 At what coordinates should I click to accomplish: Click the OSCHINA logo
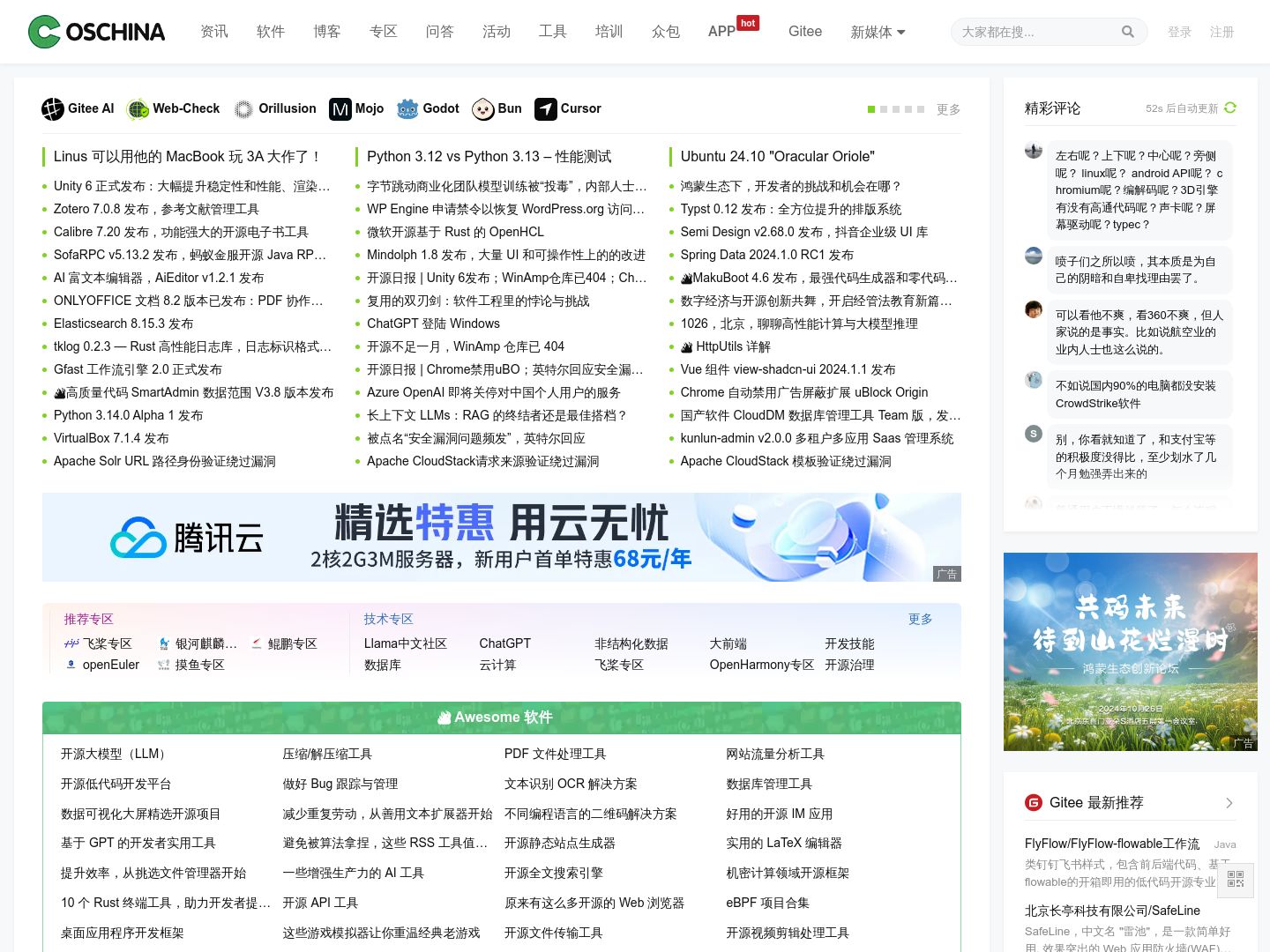point(96,32)
